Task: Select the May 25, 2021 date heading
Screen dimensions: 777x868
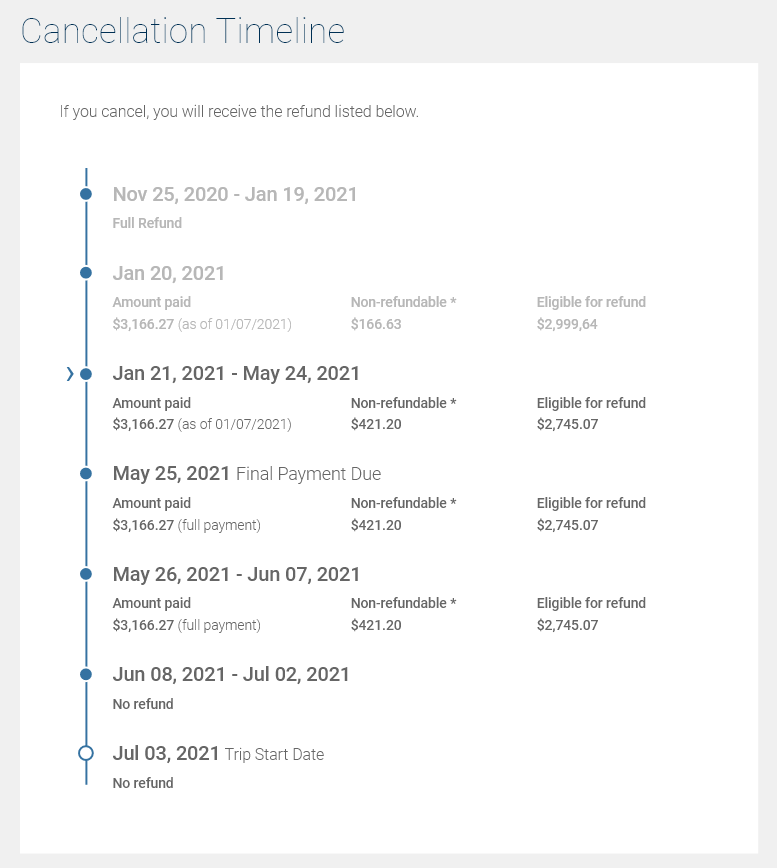Action: coord(171,474)
